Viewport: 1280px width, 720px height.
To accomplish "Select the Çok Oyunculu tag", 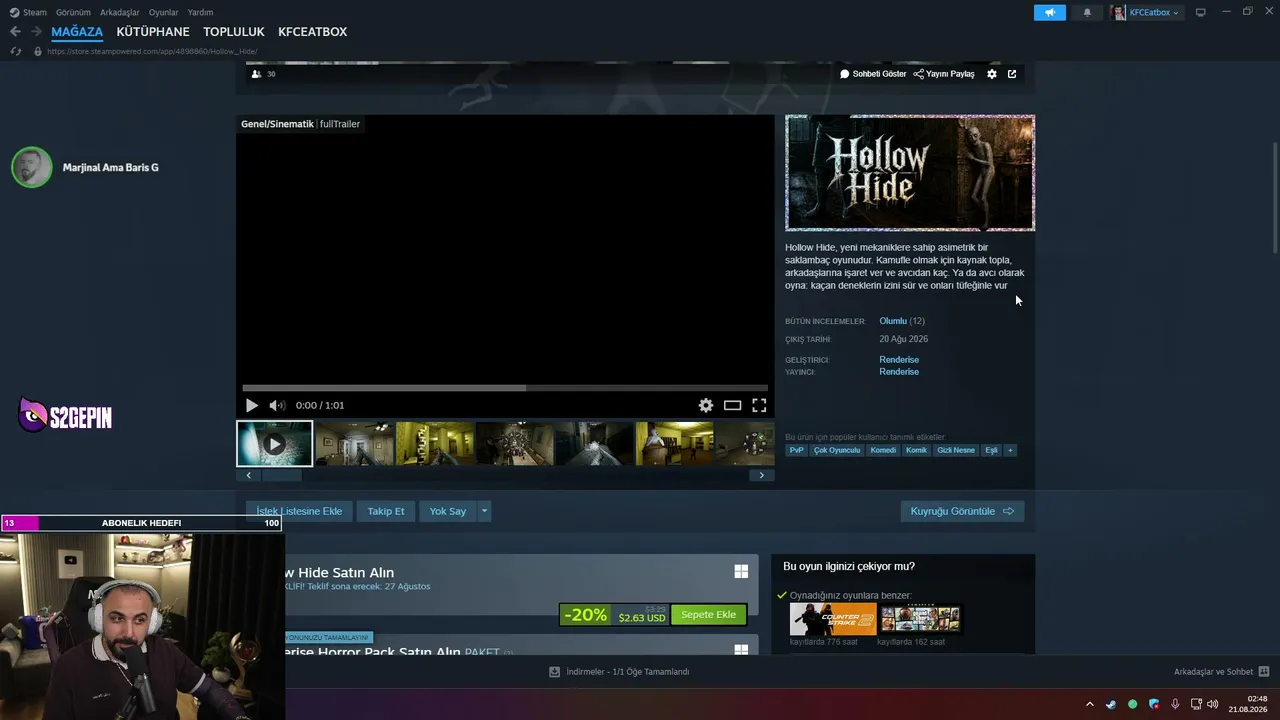I will [837, 450].
